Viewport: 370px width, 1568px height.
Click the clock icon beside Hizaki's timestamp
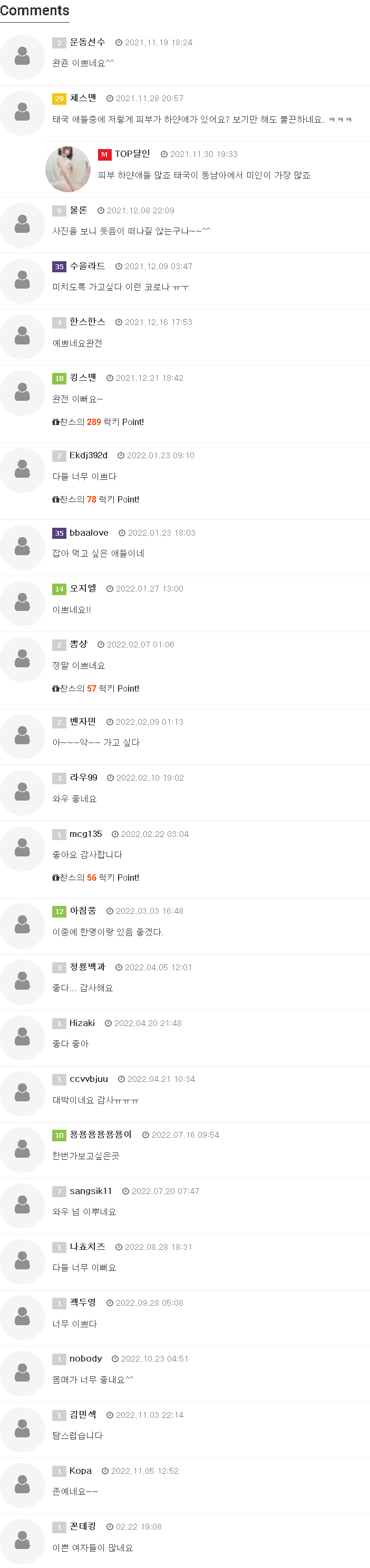108,1023
